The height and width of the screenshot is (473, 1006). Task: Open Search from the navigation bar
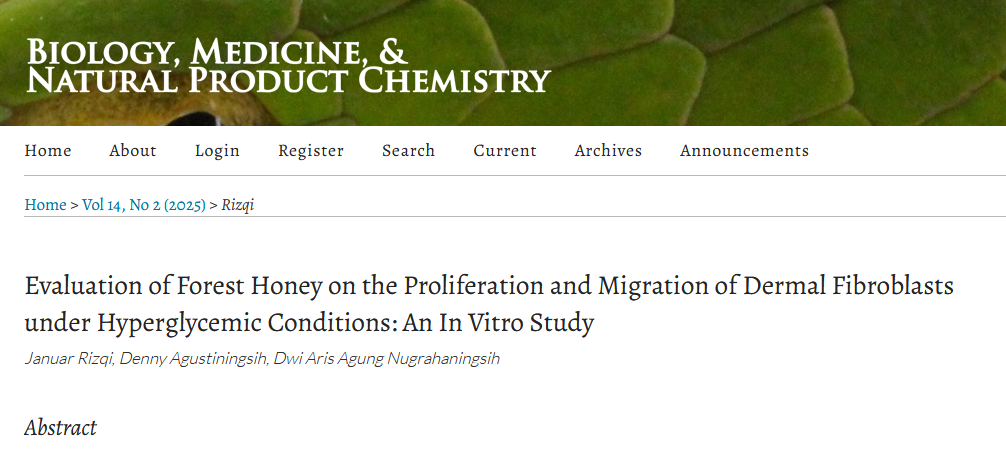(408, 151)
